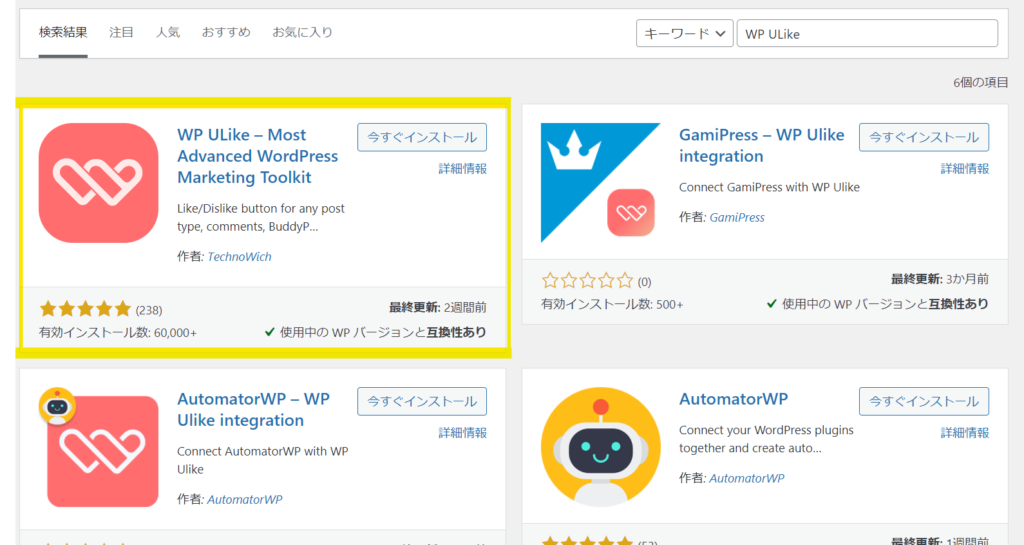Visit AutomatorWP author link under Ulike integration
This screenshot has height=545, width=1024.
pos(245,499)
